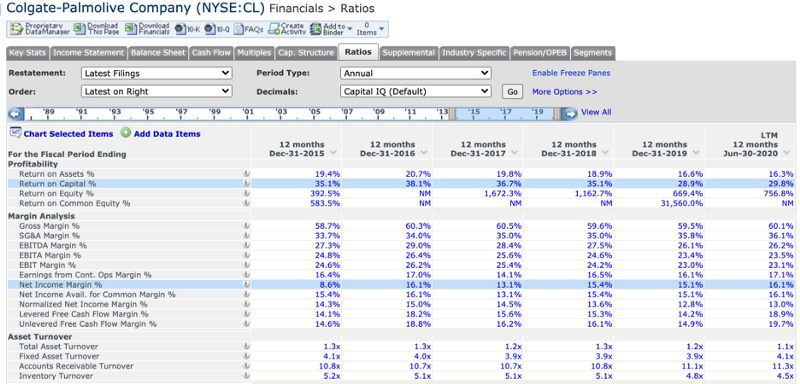Click Chart Selected Items icon
The image size is (800, 384).
15,134
